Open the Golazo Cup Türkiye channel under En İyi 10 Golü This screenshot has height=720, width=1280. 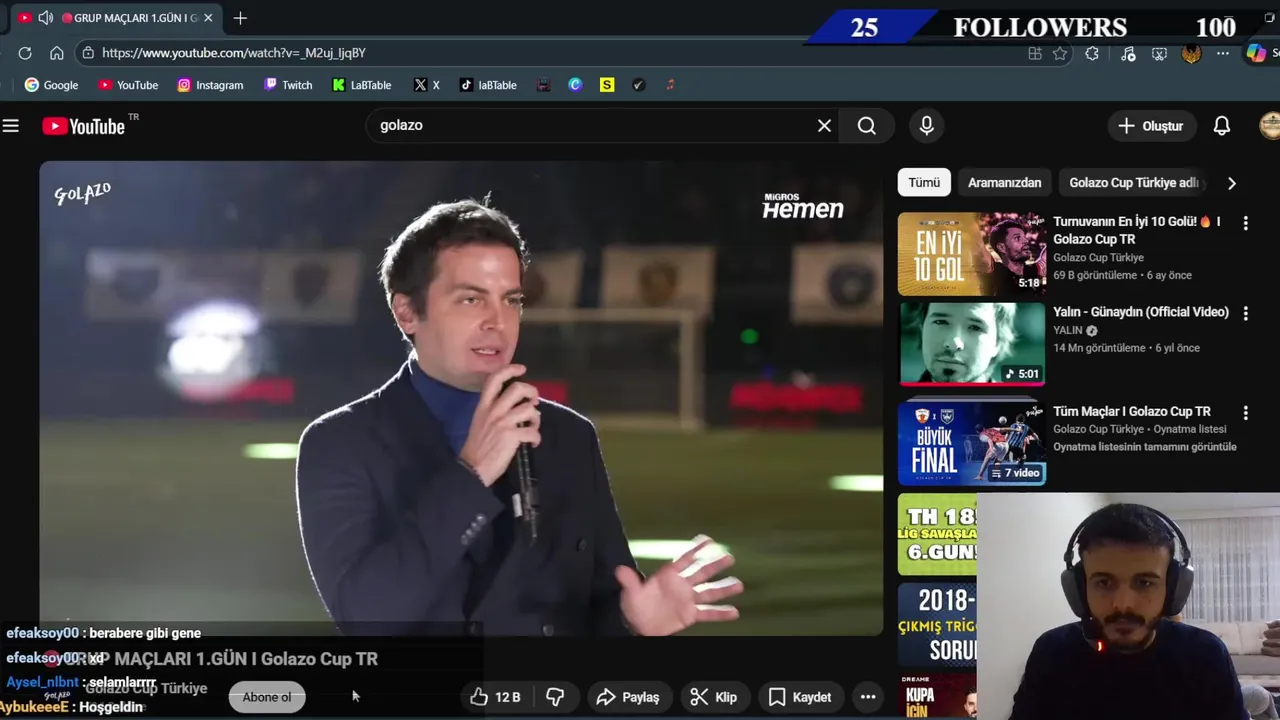tap(1098, 258)
